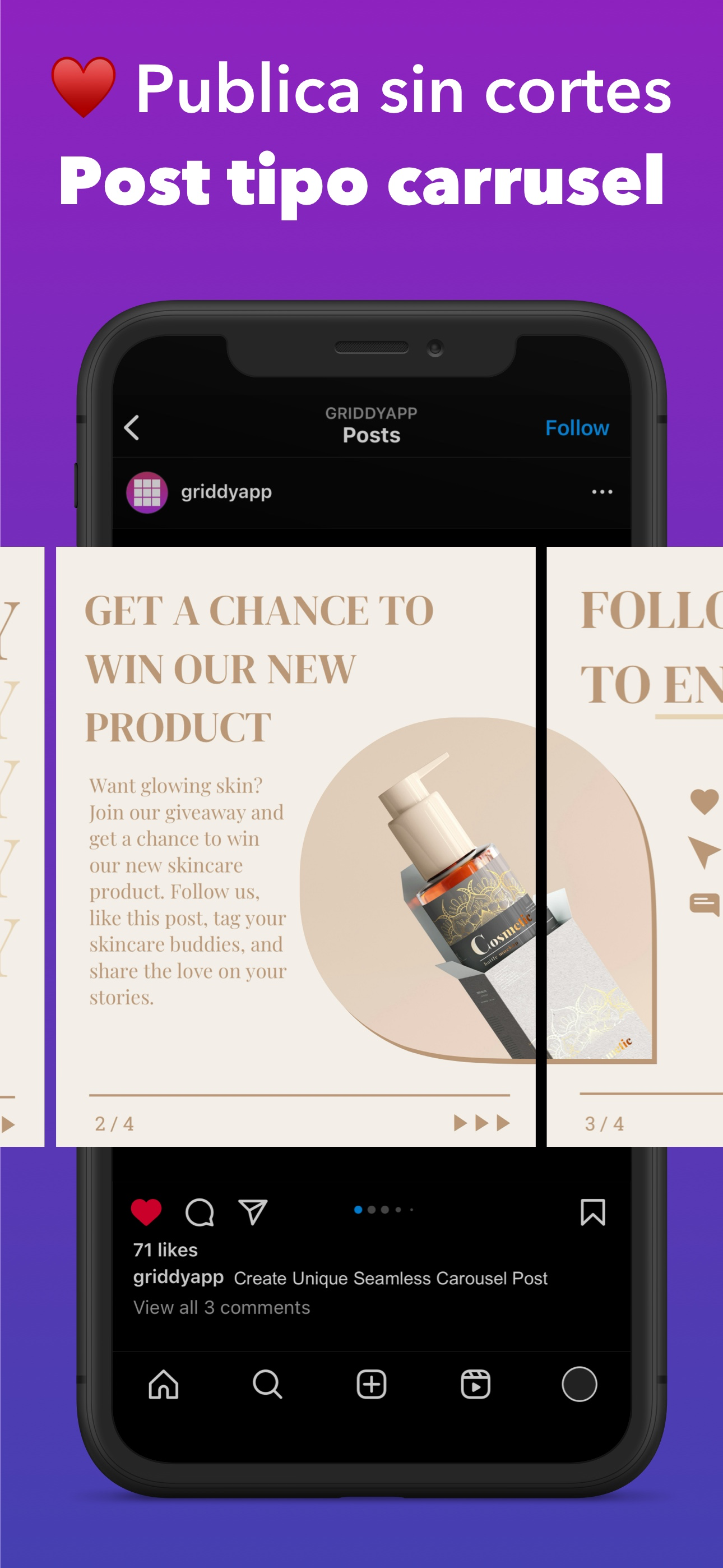Open the Search tab magnifier
Image resolution: width=723 pixels, height=1568 pixels.
coord(267,1383)
